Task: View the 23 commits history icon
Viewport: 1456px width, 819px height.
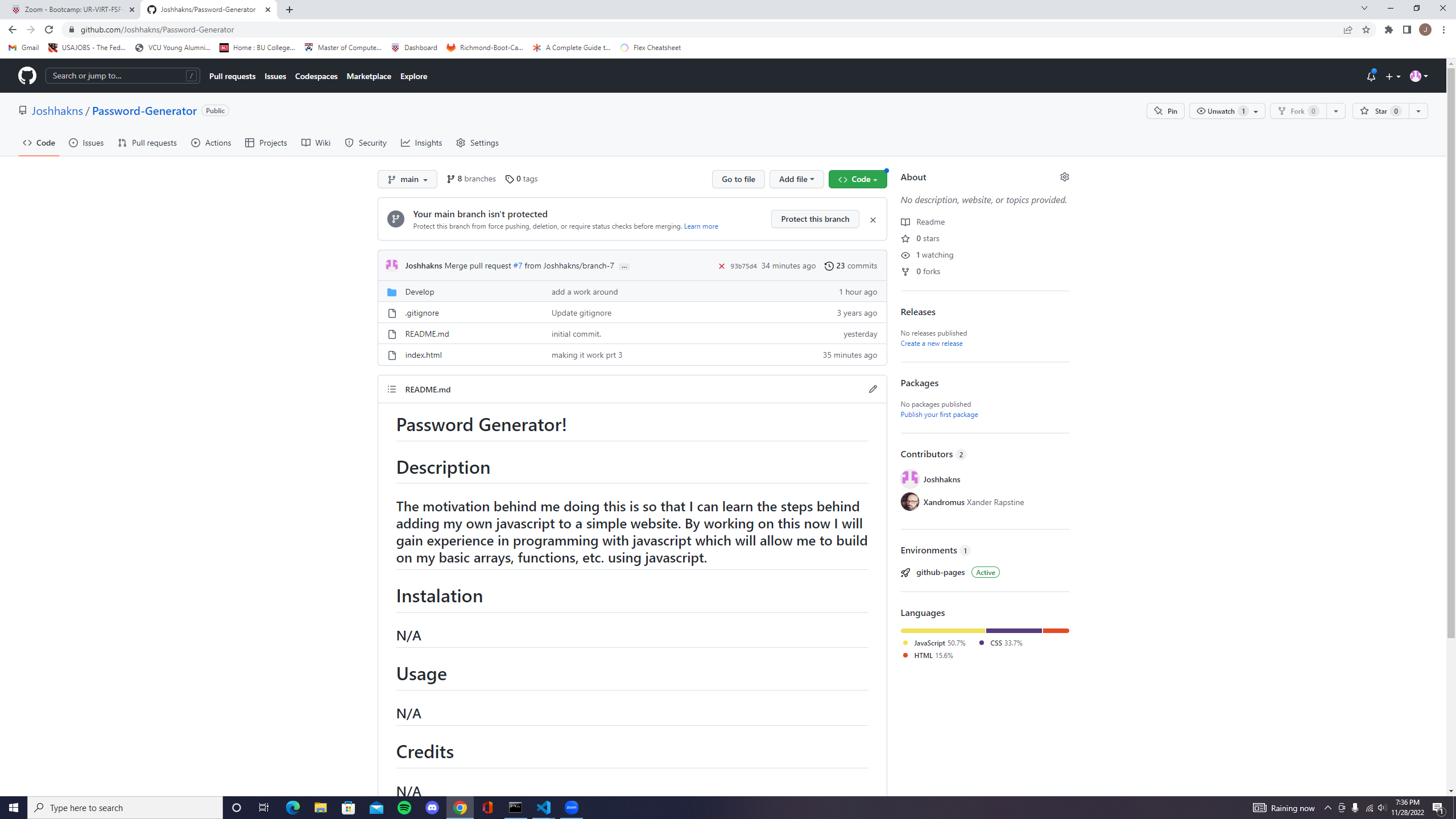Action: pyautogui.click(x=829, y=265)
